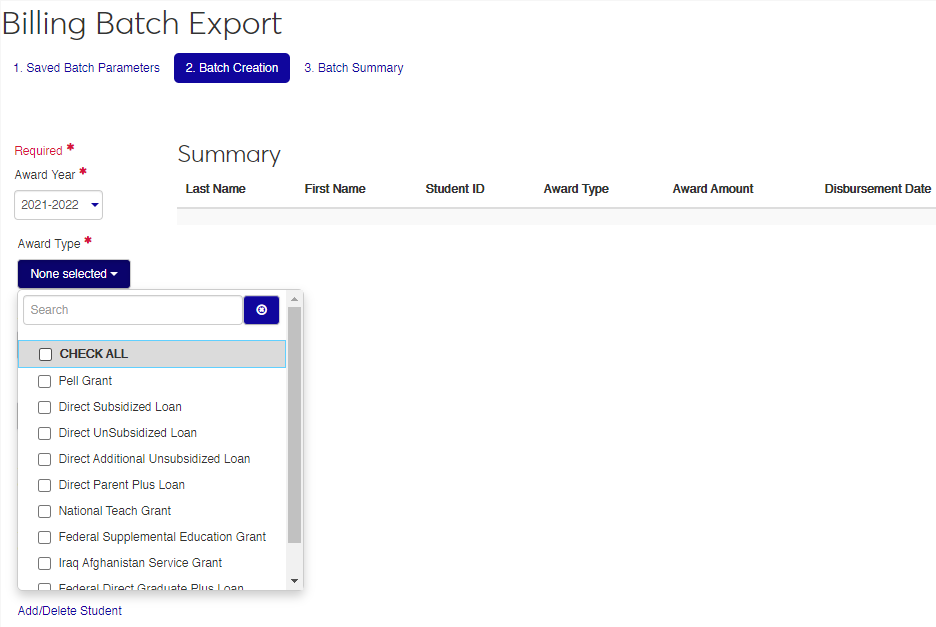
Task: Go to Saved Batch Parameters step
Action: pos(86,68)
